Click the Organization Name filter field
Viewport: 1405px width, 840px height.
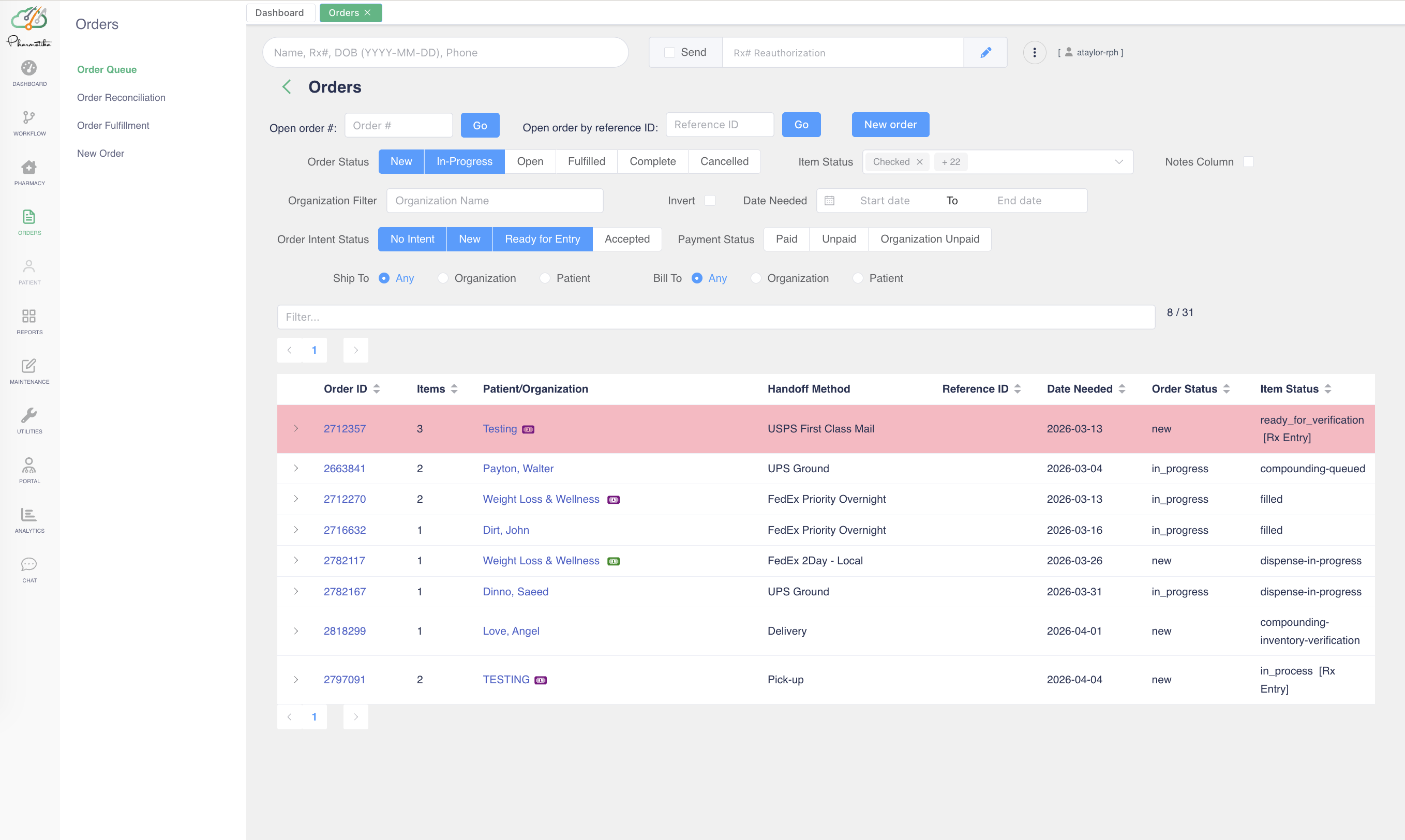click(495, 200)
